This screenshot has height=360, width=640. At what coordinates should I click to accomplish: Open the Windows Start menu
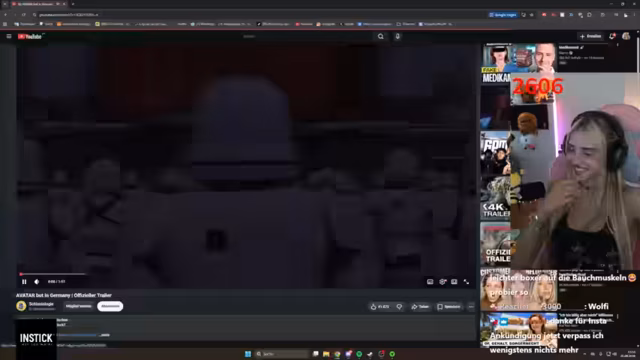point(248,354)
